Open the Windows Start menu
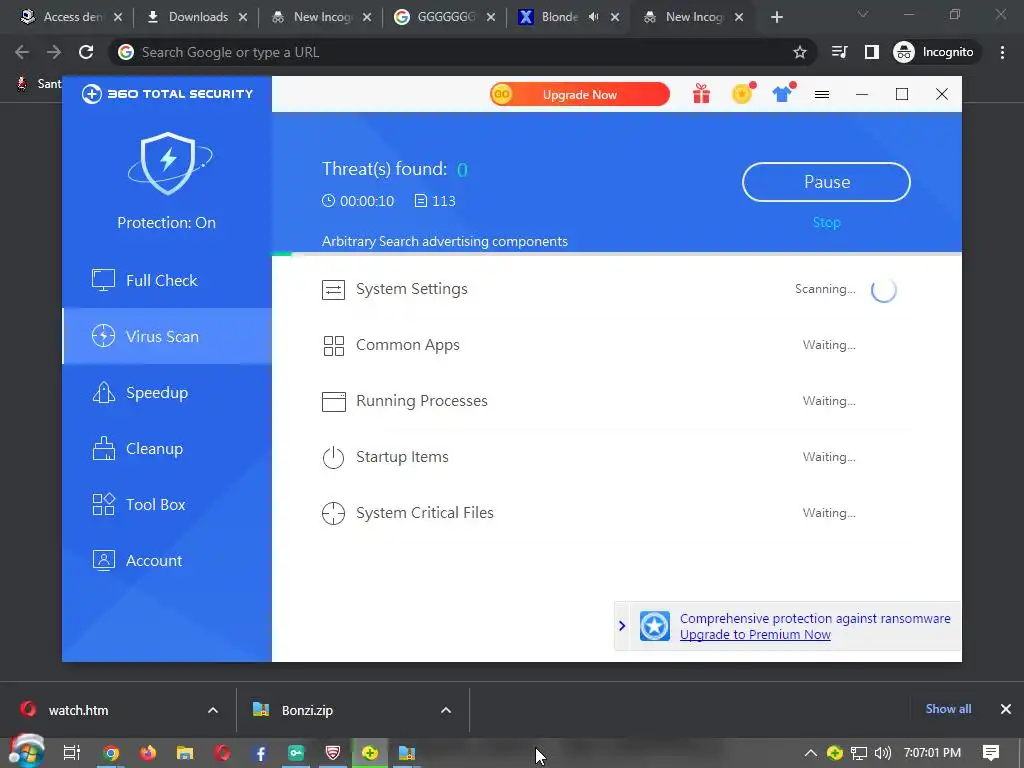Viewport: 1024px width, 768px height. 26,752
